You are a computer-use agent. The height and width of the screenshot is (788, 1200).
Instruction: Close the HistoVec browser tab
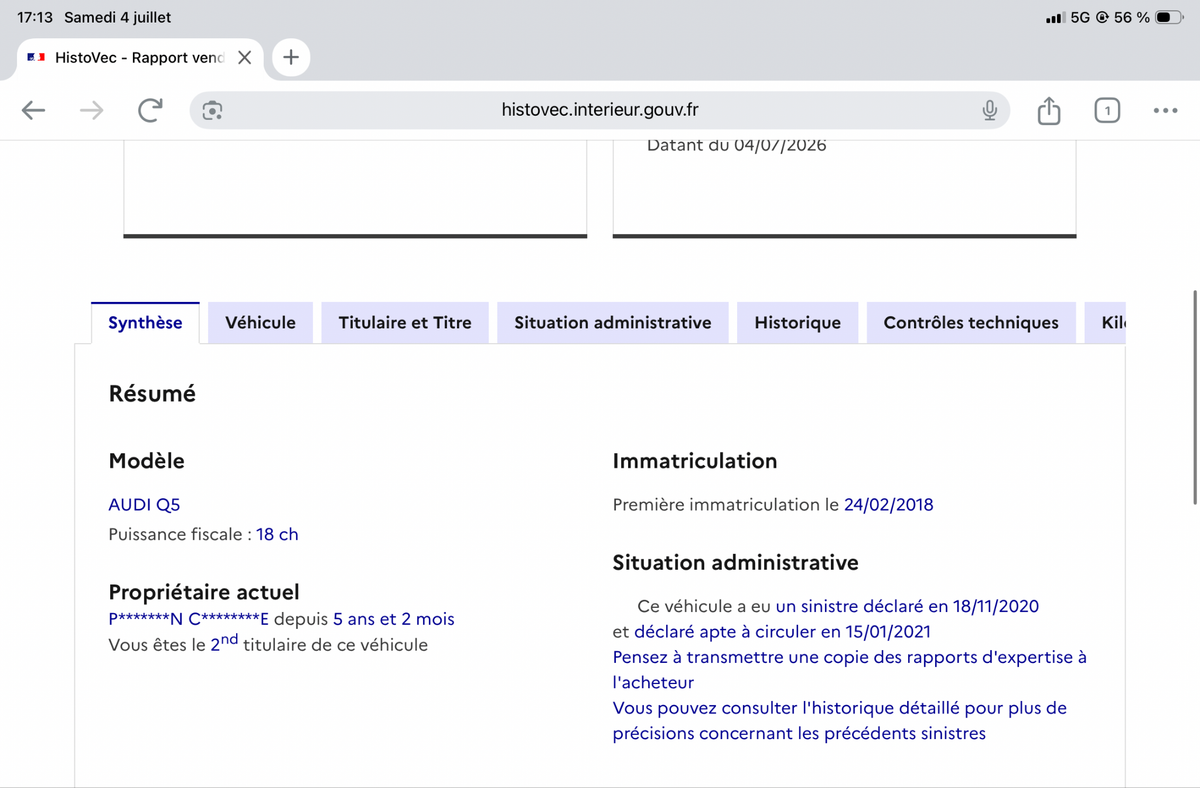tap(245, 58)
